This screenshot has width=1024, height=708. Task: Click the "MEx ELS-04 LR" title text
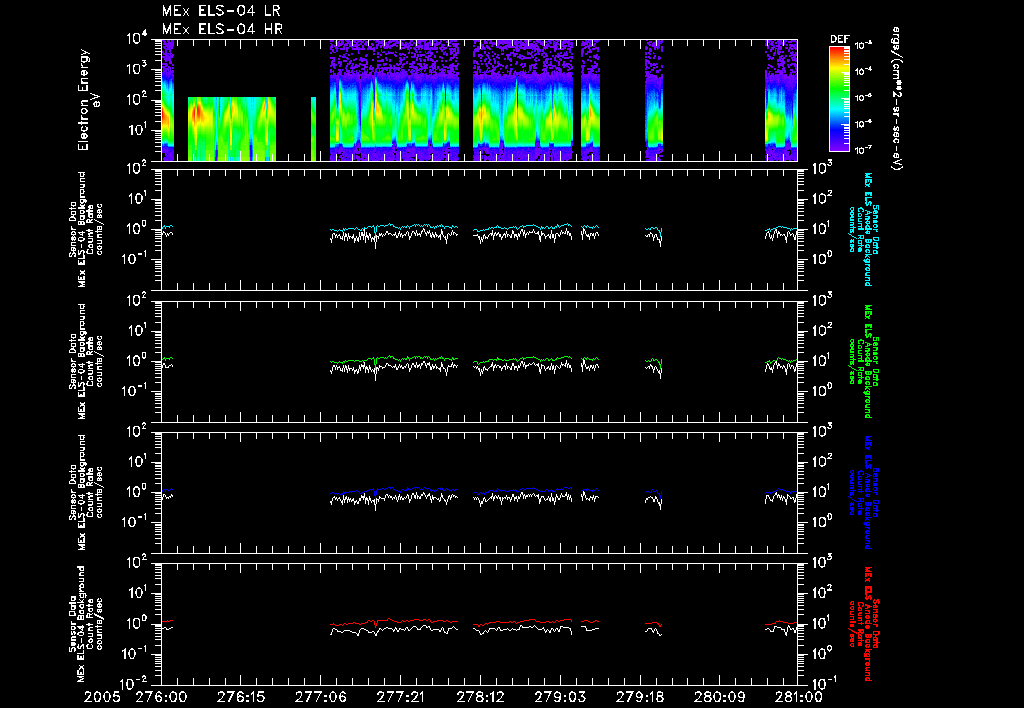click(221, 11)
